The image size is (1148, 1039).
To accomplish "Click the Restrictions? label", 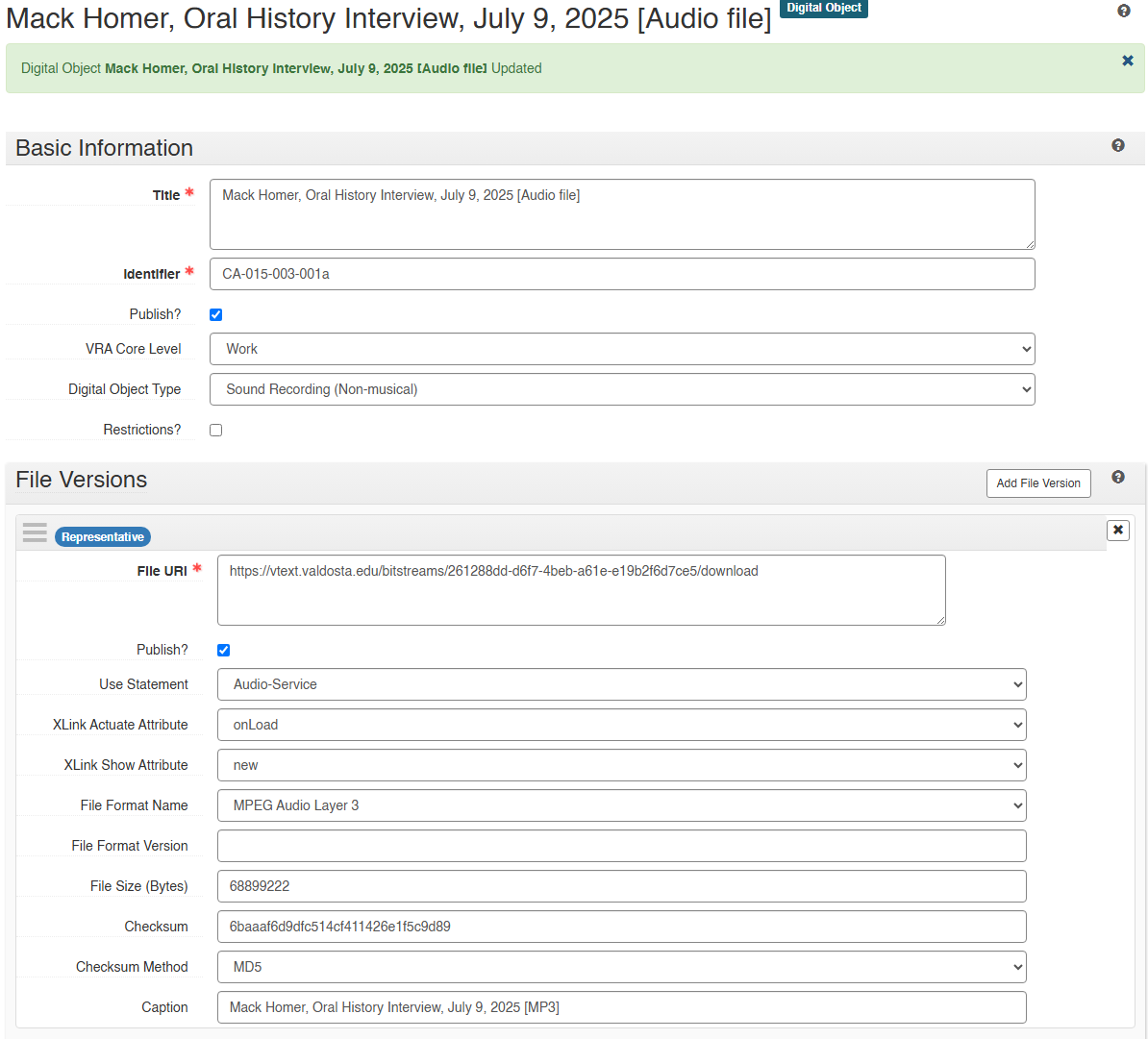I will click(x=142, y=430).
